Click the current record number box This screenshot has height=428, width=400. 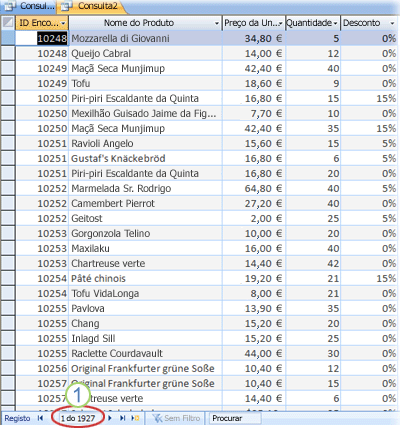tap(78, 418)
